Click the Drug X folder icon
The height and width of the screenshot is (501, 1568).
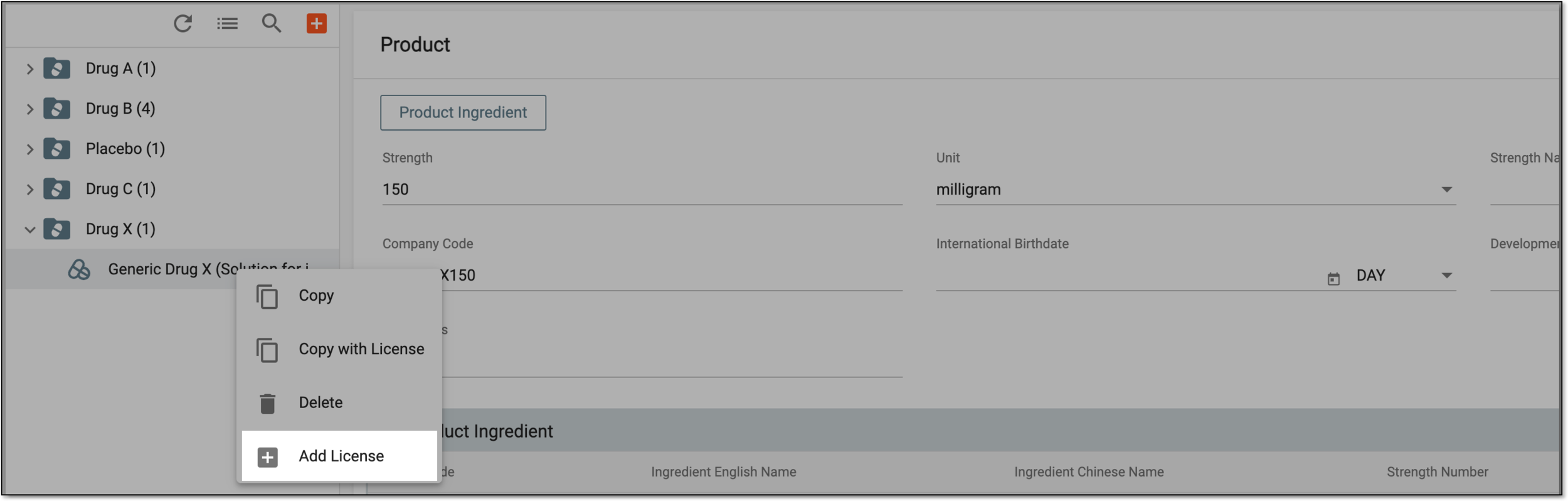[56, 229]
